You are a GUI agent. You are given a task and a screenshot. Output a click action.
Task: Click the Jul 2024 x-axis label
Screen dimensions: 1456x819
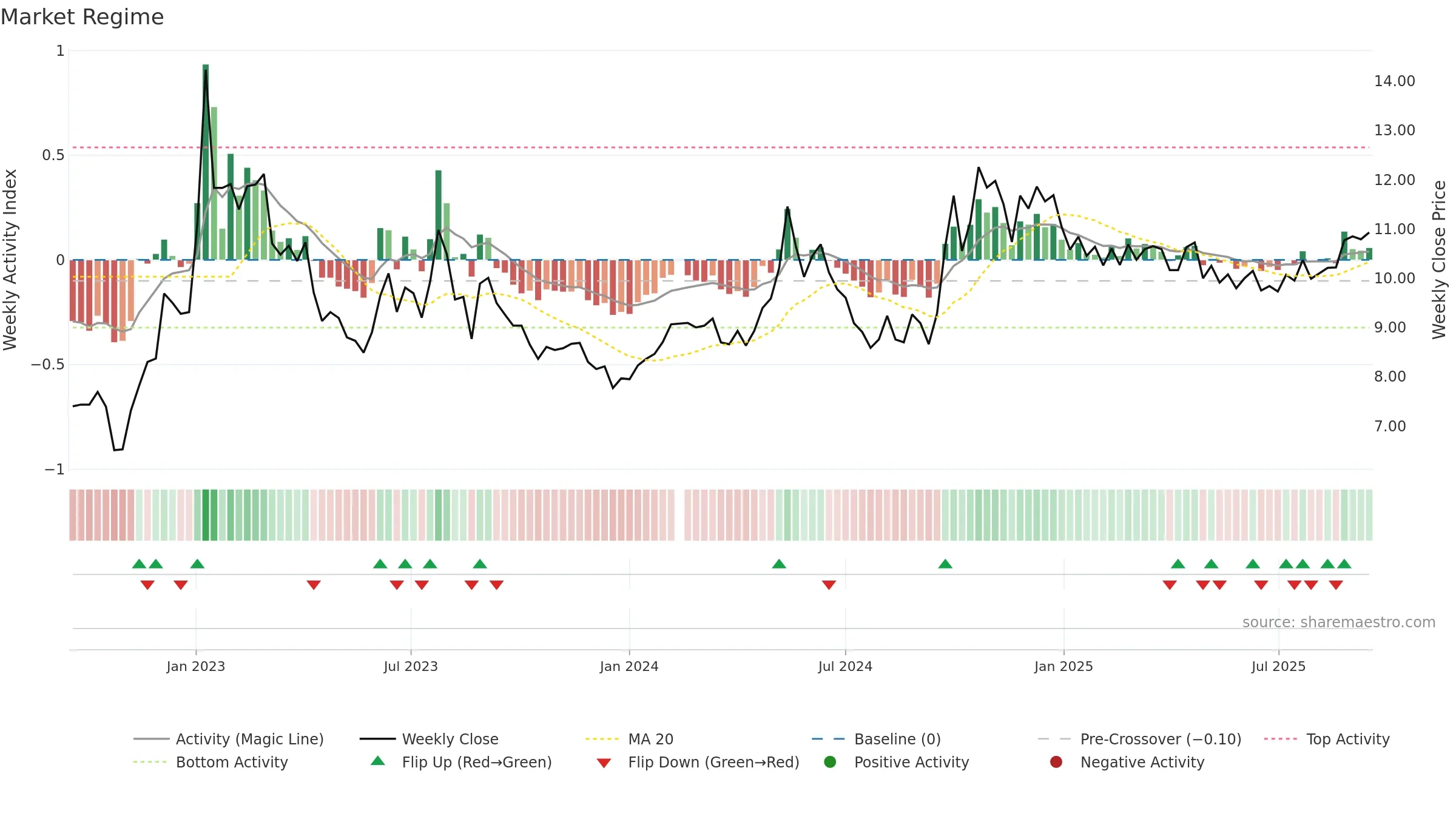tap(845, 666)
